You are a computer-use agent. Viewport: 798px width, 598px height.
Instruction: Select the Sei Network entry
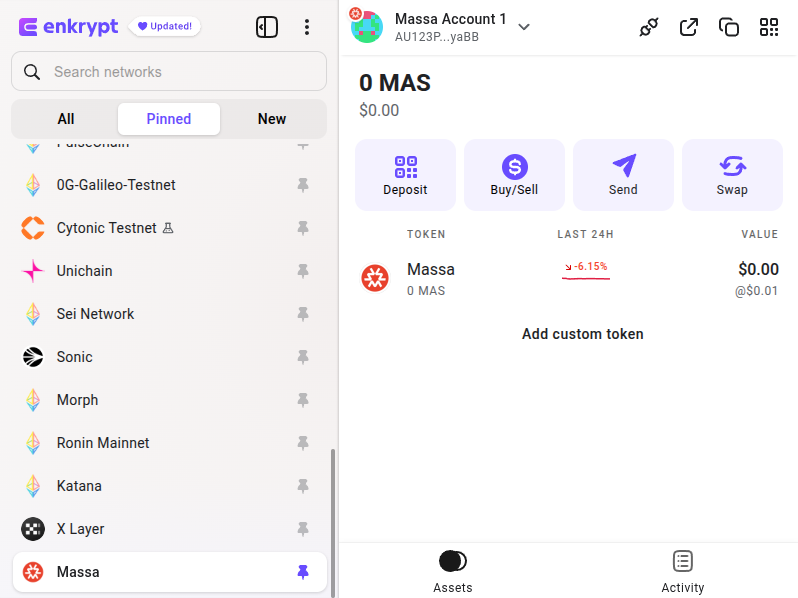click(x=169, y=314)
